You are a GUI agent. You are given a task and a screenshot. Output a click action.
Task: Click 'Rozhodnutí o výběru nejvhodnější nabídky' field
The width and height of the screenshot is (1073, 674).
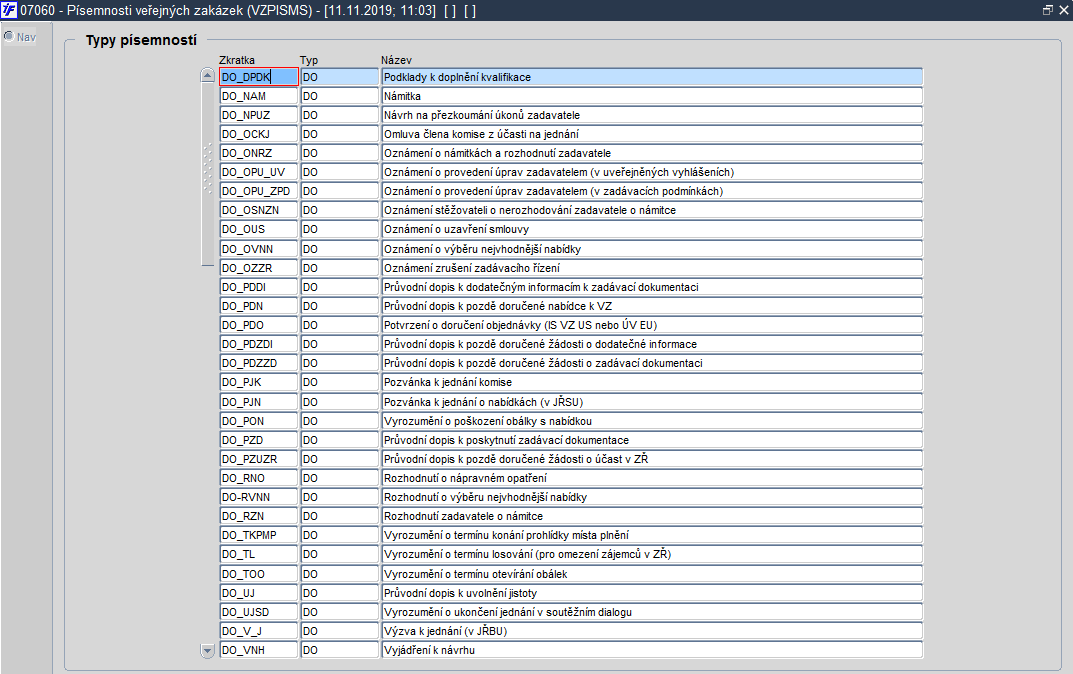tap(652, 497)
